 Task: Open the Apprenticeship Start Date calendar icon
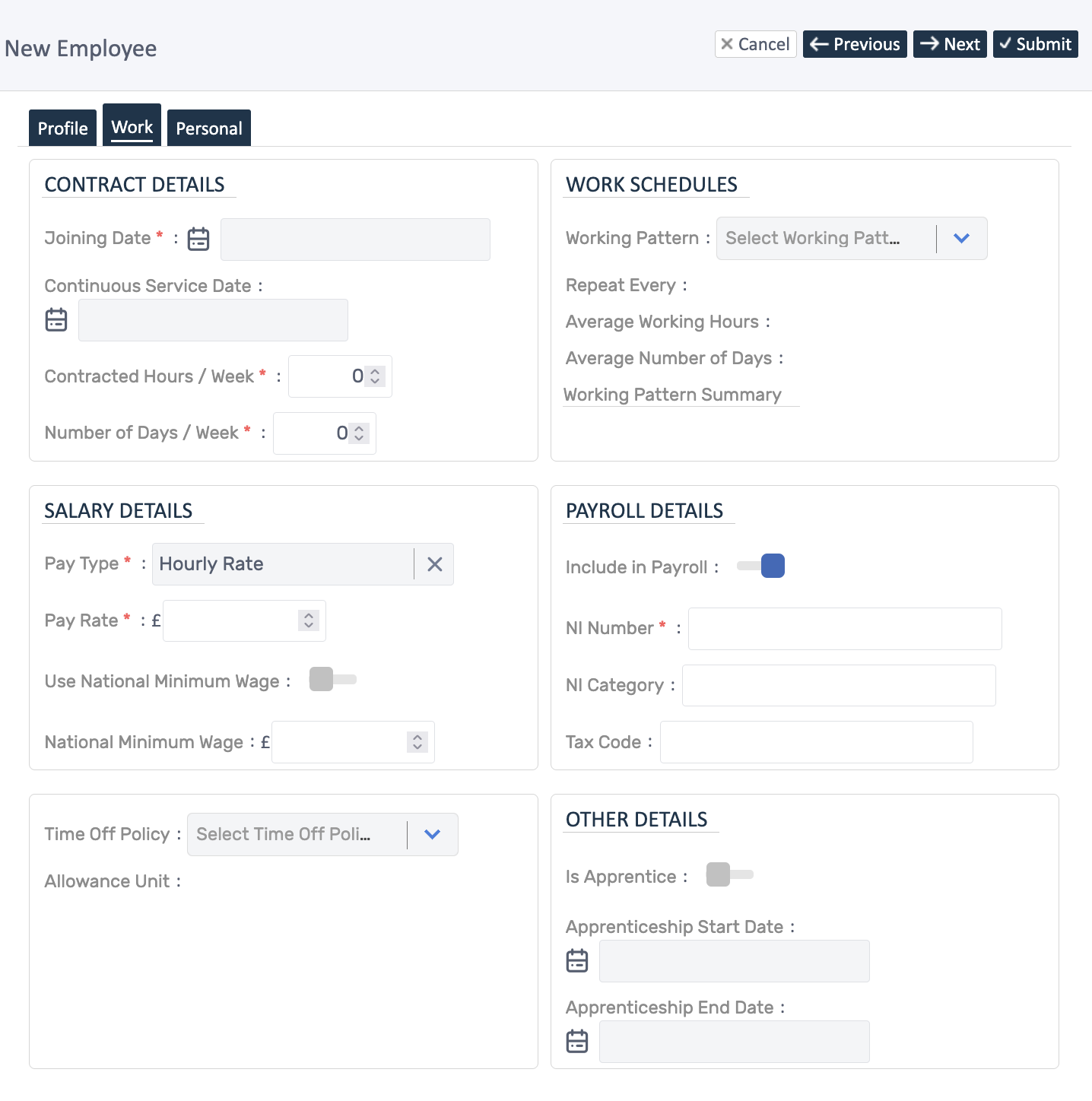pyautogui.click(x=577, y=961)
